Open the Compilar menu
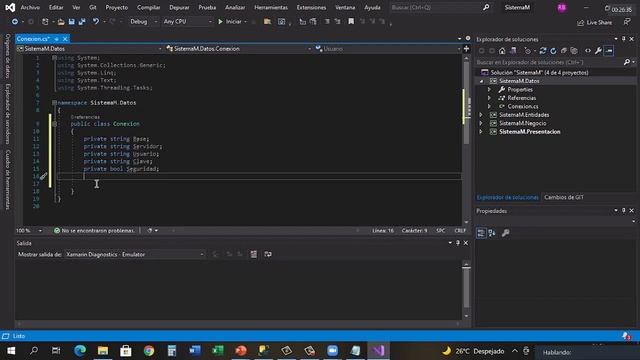Image resolution: width=640 pixels, height=360 pixels. coord(149,7)
